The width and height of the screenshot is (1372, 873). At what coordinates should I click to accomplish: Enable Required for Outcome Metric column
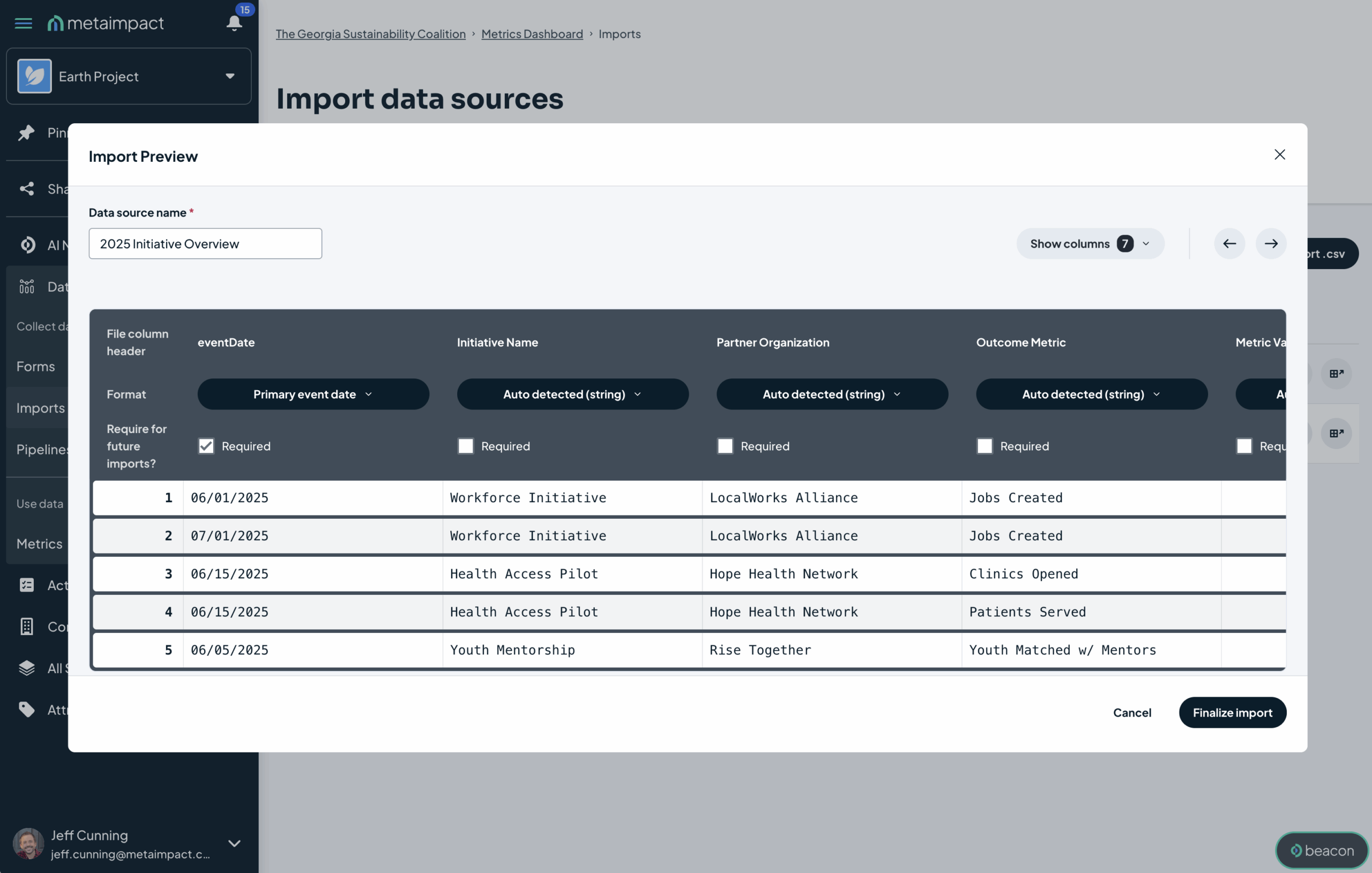985,446
